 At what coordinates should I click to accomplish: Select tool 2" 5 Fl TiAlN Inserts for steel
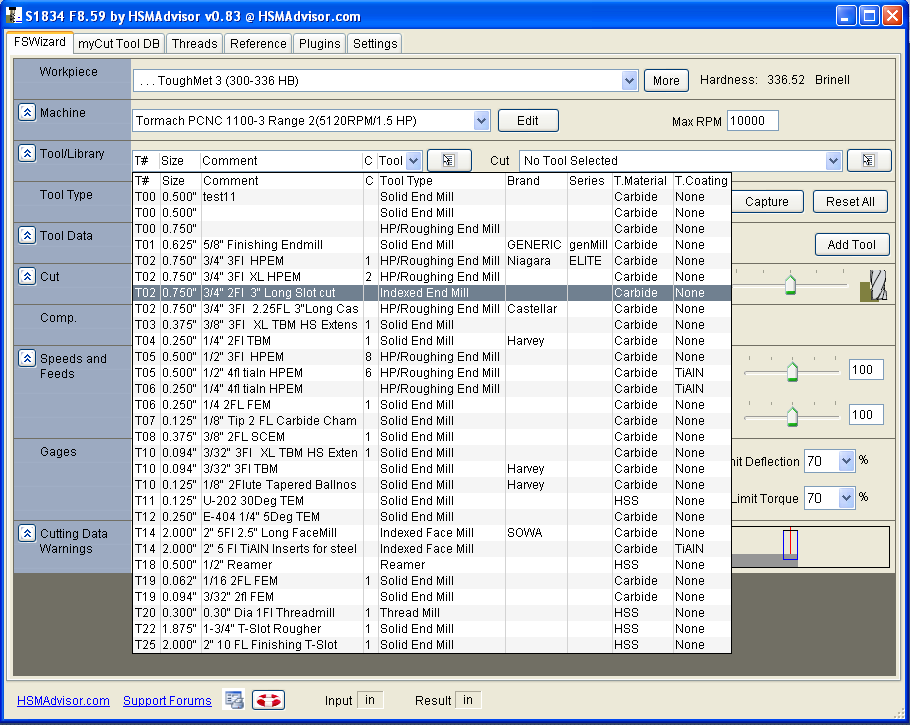coord(431,549)
